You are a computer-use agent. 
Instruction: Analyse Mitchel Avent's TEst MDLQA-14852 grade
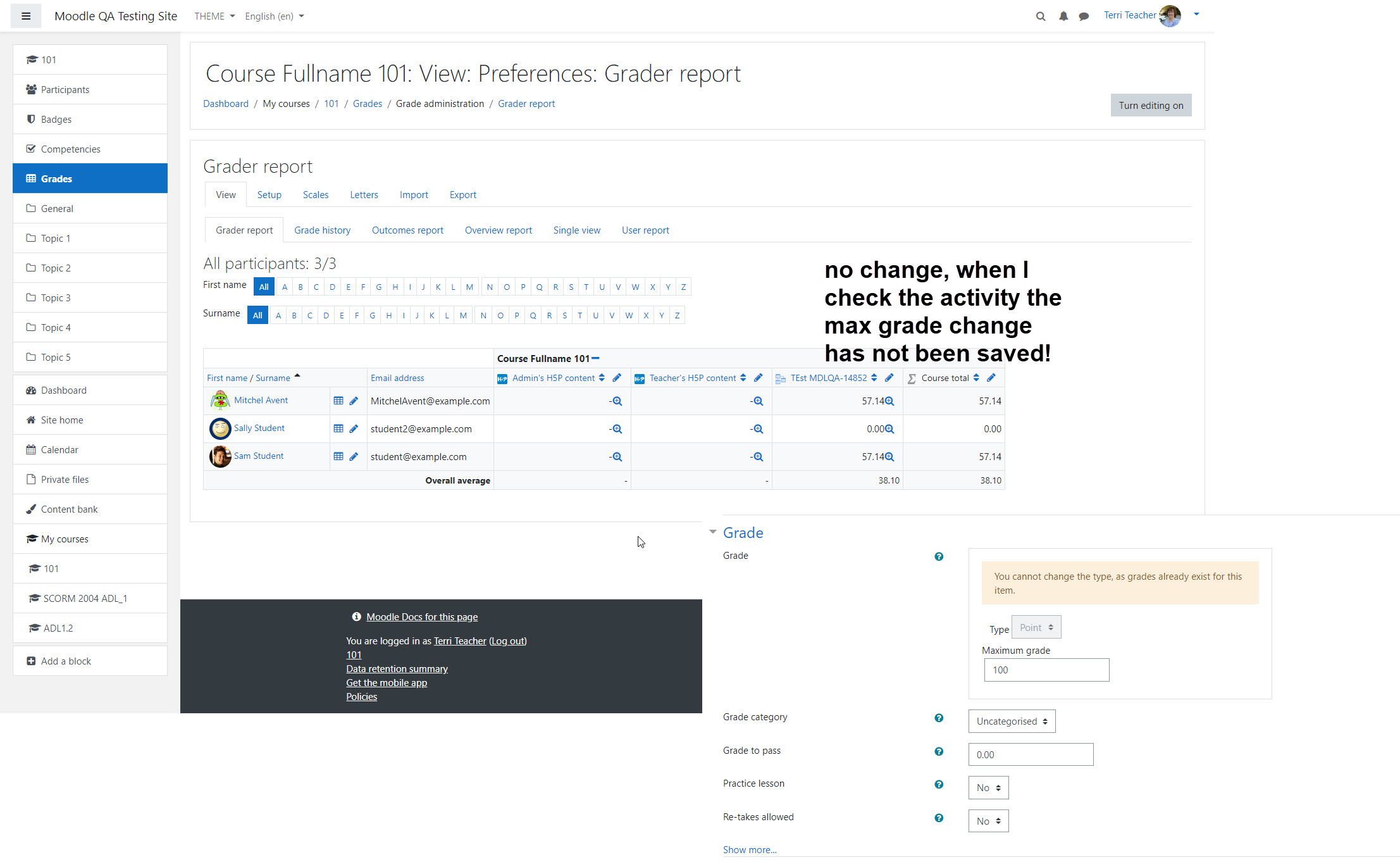tap(889, 401)
